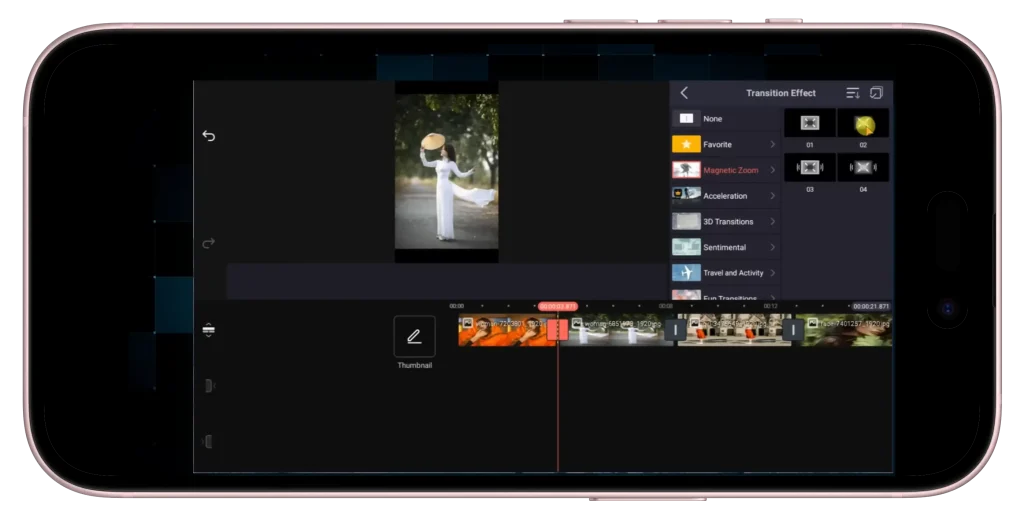Open the Acceleration transitions category
This screenshot has height=520, width=1024.
click(x=726, y=195)
